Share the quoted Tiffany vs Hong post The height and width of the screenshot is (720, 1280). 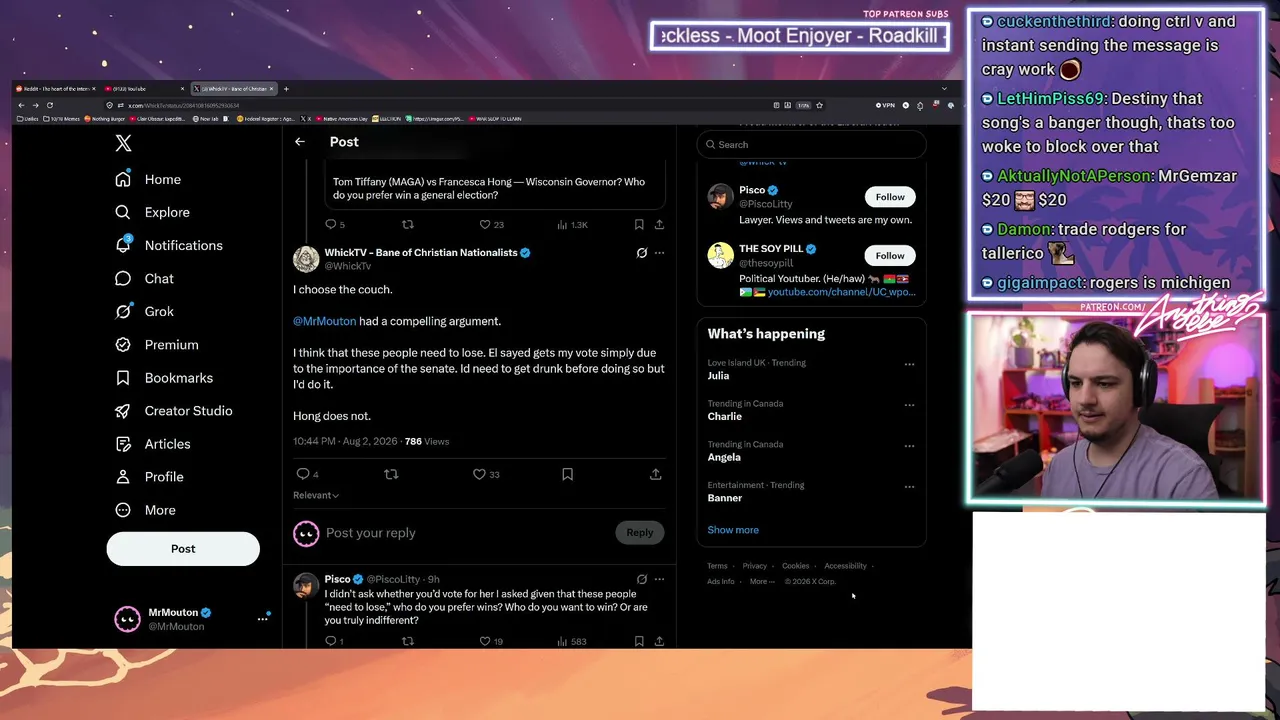(659, 225)
